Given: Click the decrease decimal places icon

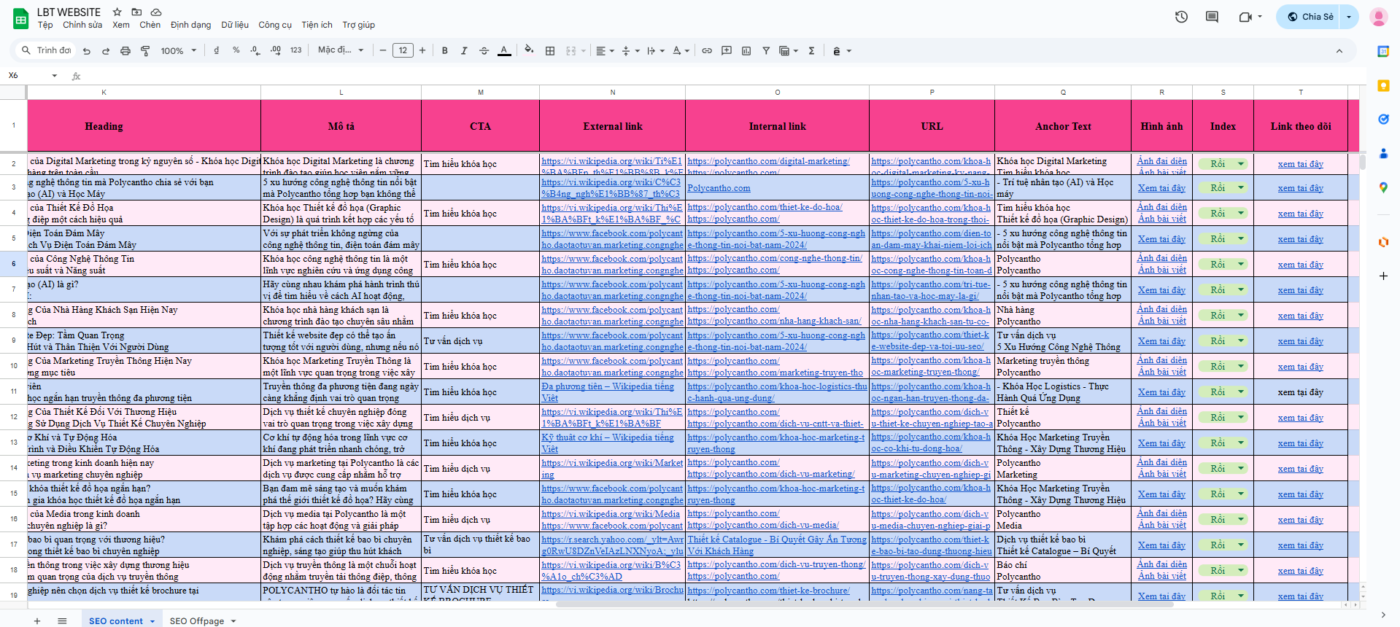Looking at the screenshot, I should click(255, 50).
